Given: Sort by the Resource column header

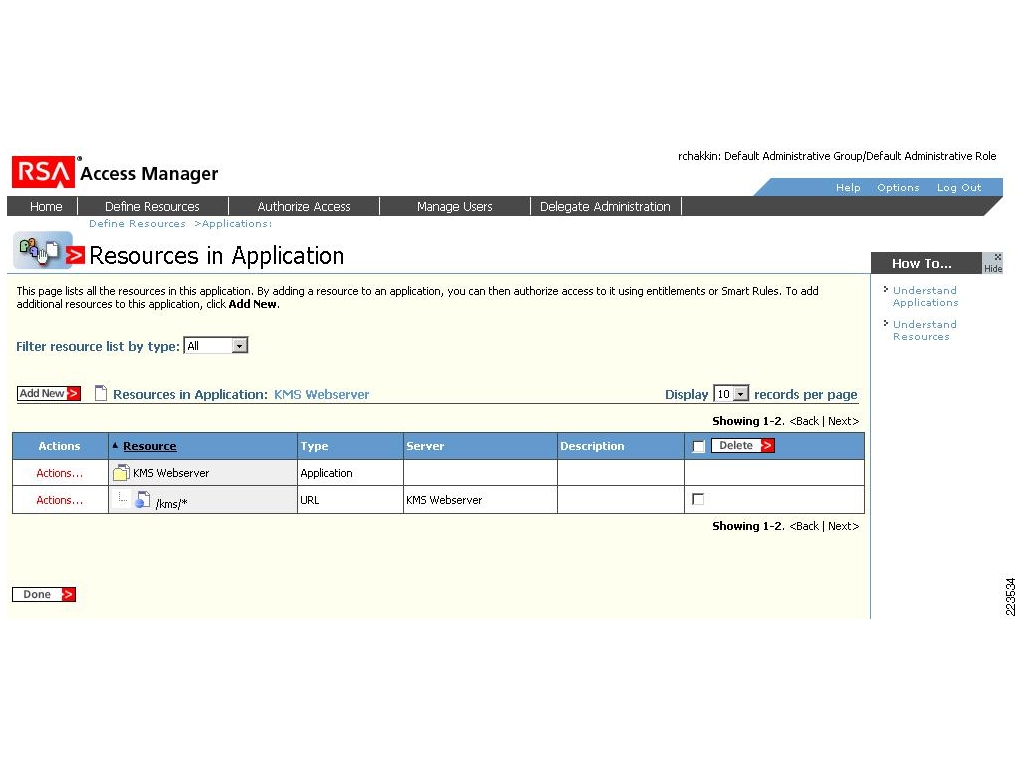Looking at the screenshot, I should pyautogui.click(x=150, y=446).
